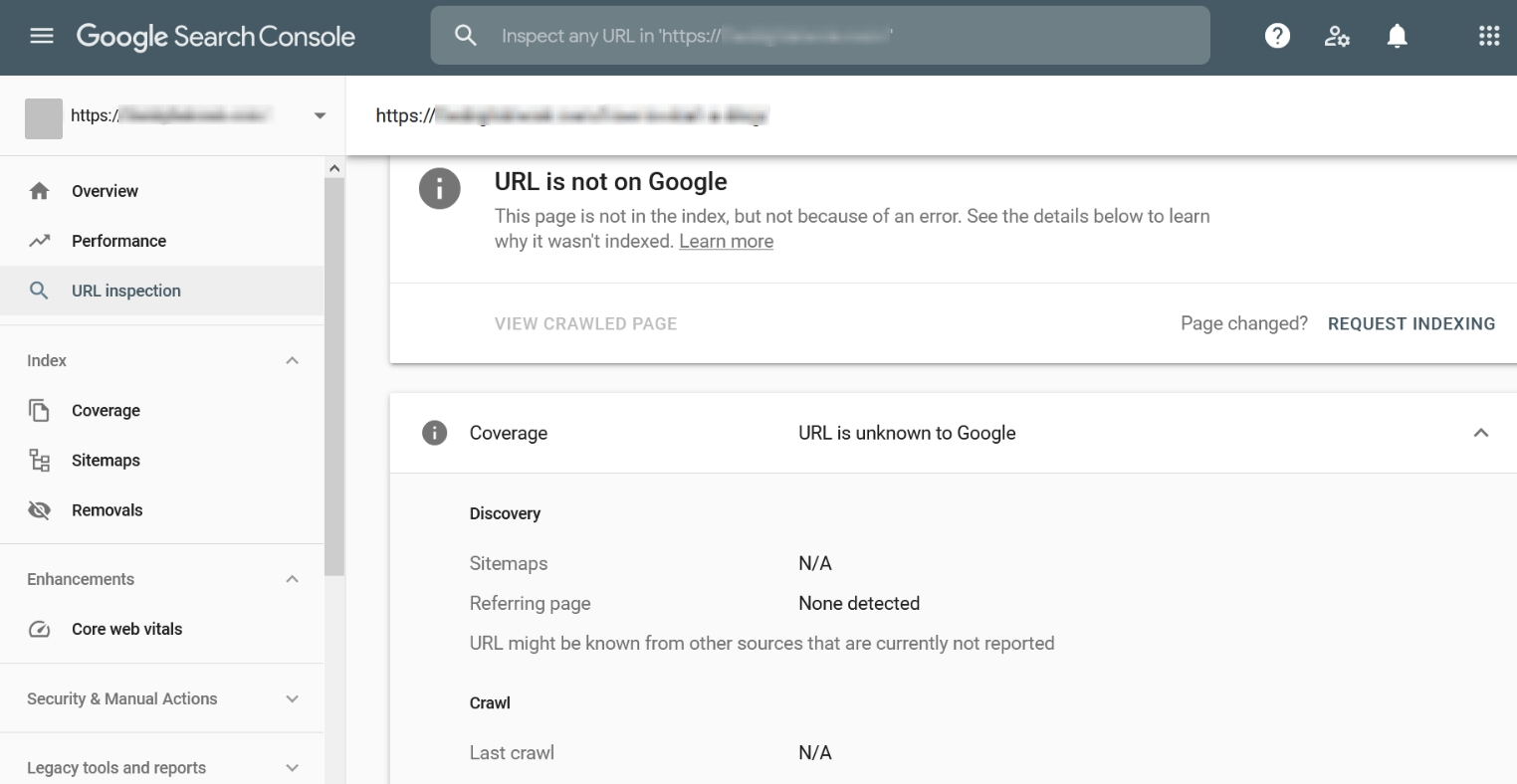
Task: Click the Core web vitals gauge icon
Action: tap(39, 629)
